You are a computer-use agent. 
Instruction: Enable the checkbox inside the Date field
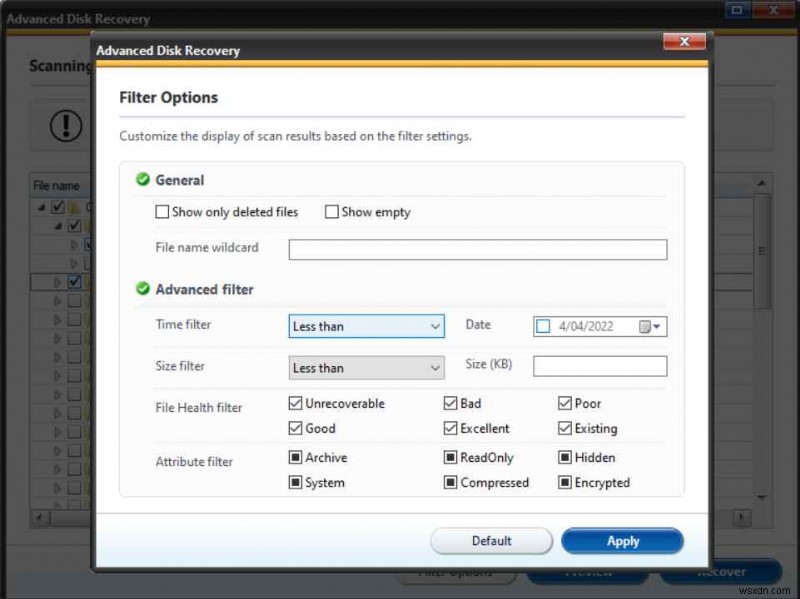tap(543, 326)
